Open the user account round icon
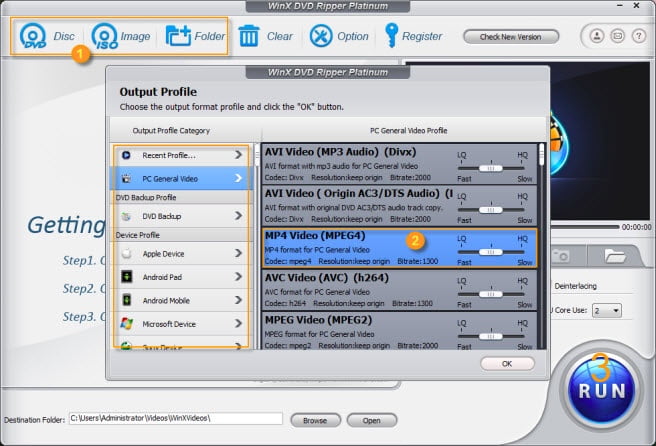656x446 pixels. point(597,36)
